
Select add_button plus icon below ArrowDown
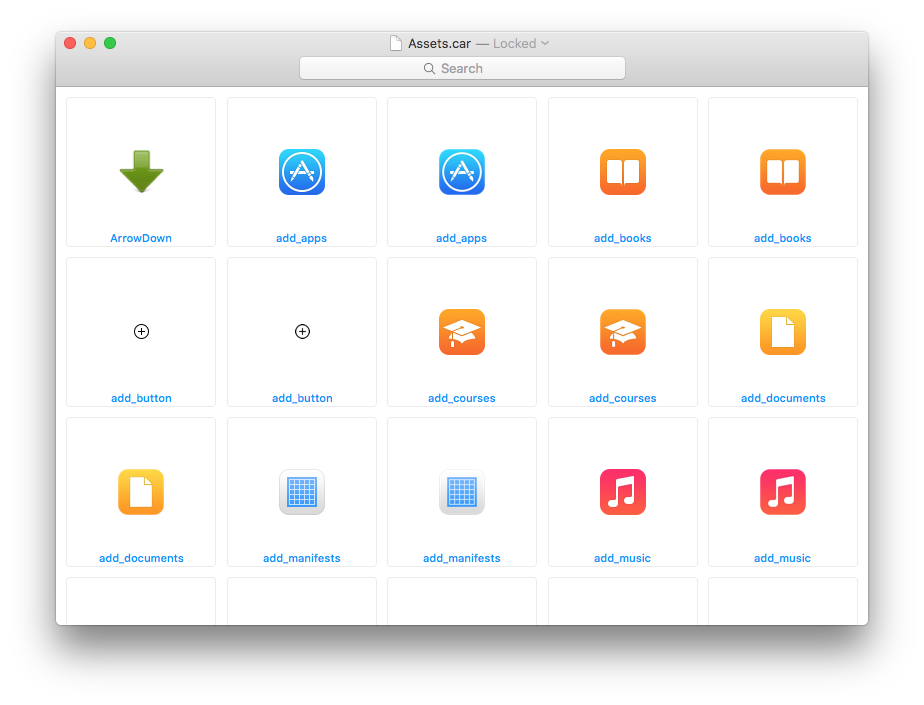tap(141, 331)
